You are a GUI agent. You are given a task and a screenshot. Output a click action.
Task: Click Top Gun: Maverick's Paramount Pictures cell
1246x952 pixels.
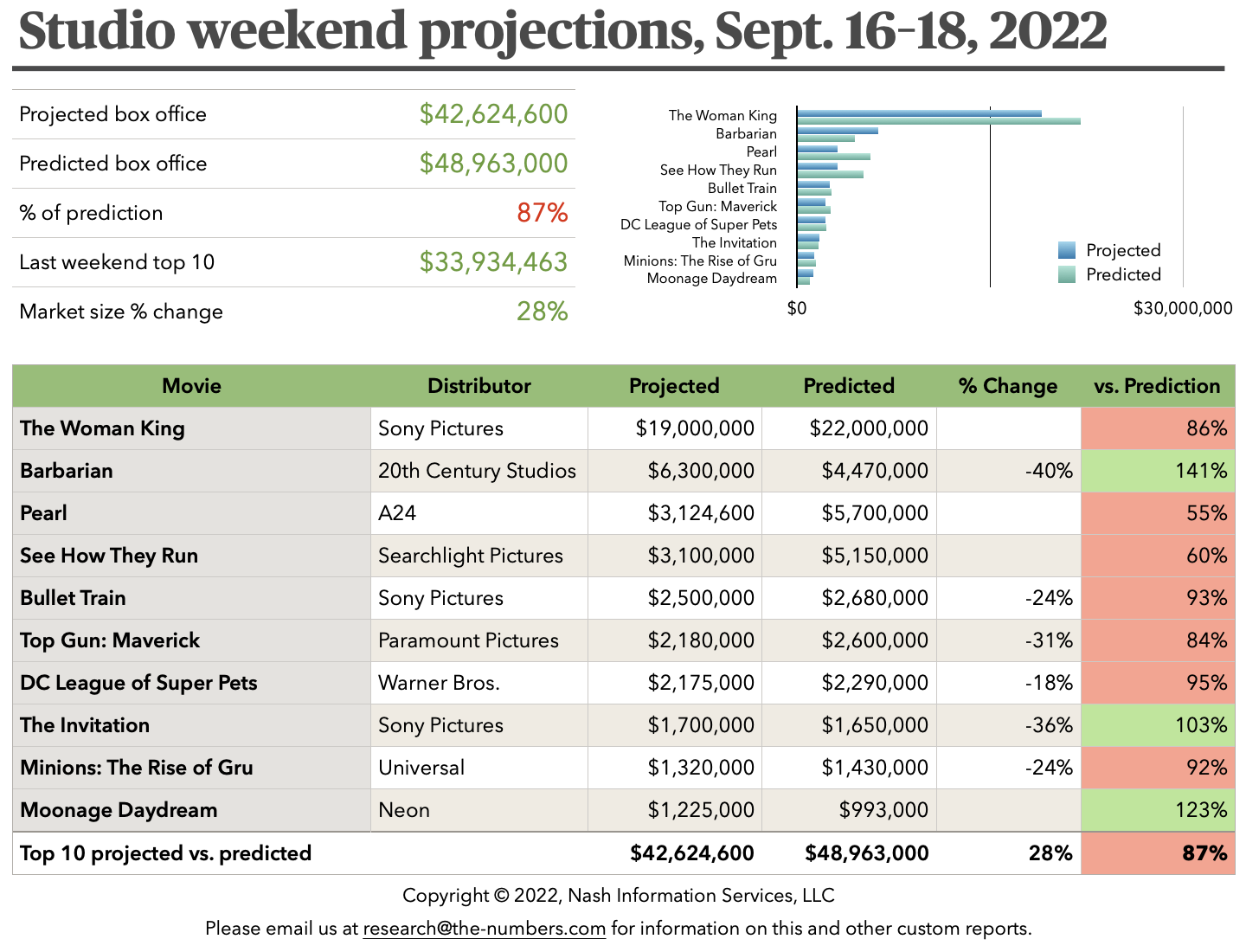click(x=468, y=640)
